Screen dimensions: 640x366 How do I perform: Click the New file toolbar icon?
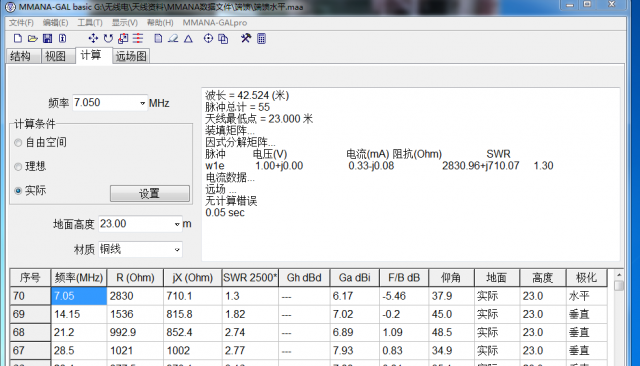pos(18,39)
